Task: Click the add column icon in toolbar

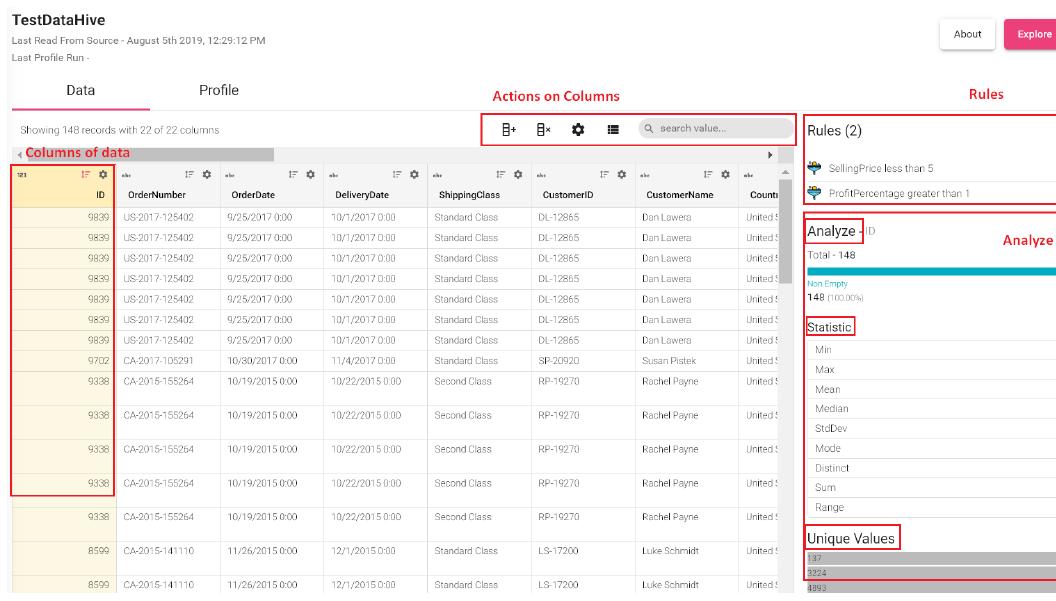Action: coord(508,129)
